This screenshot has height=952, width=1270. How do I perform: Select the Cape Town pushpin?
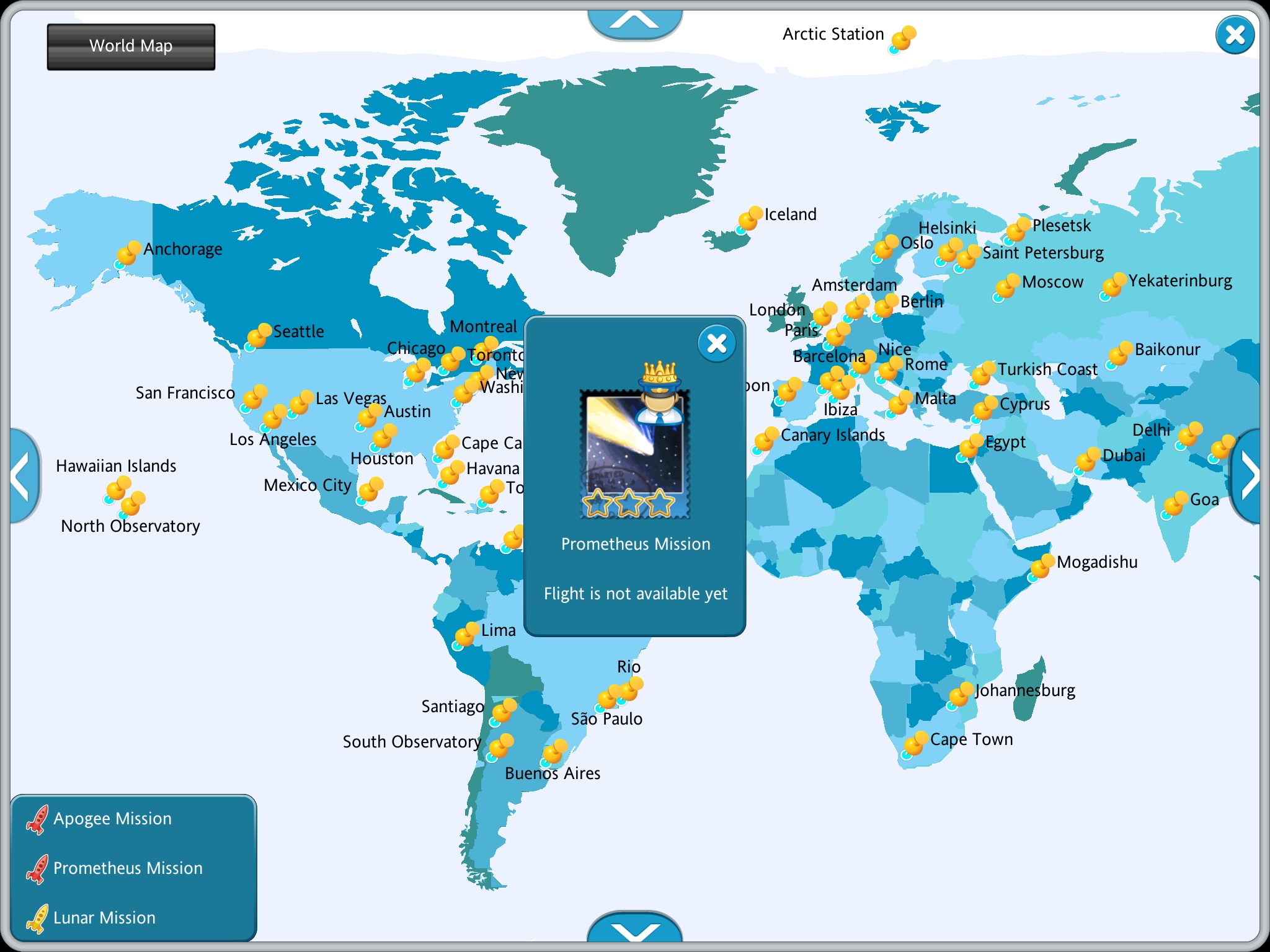pyautogui.click(x=915, y=744)
